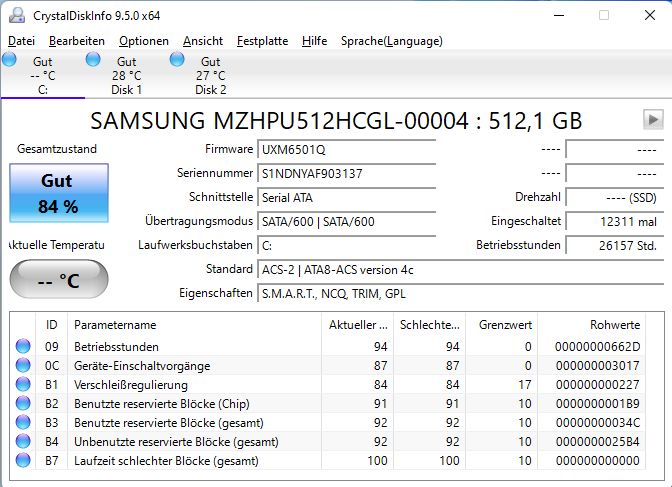Click the Grenzwert column header
This screenshot has height=487, width=672.
pyautogui.click(x=501, y=325)
